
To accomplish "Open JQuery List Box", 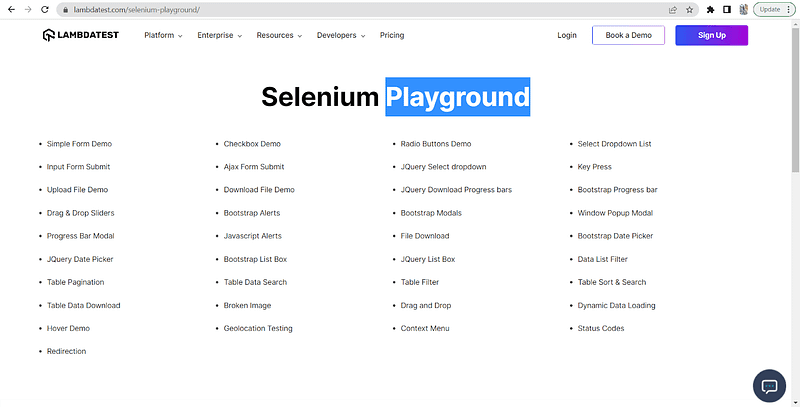I will [x=428, y=259].
